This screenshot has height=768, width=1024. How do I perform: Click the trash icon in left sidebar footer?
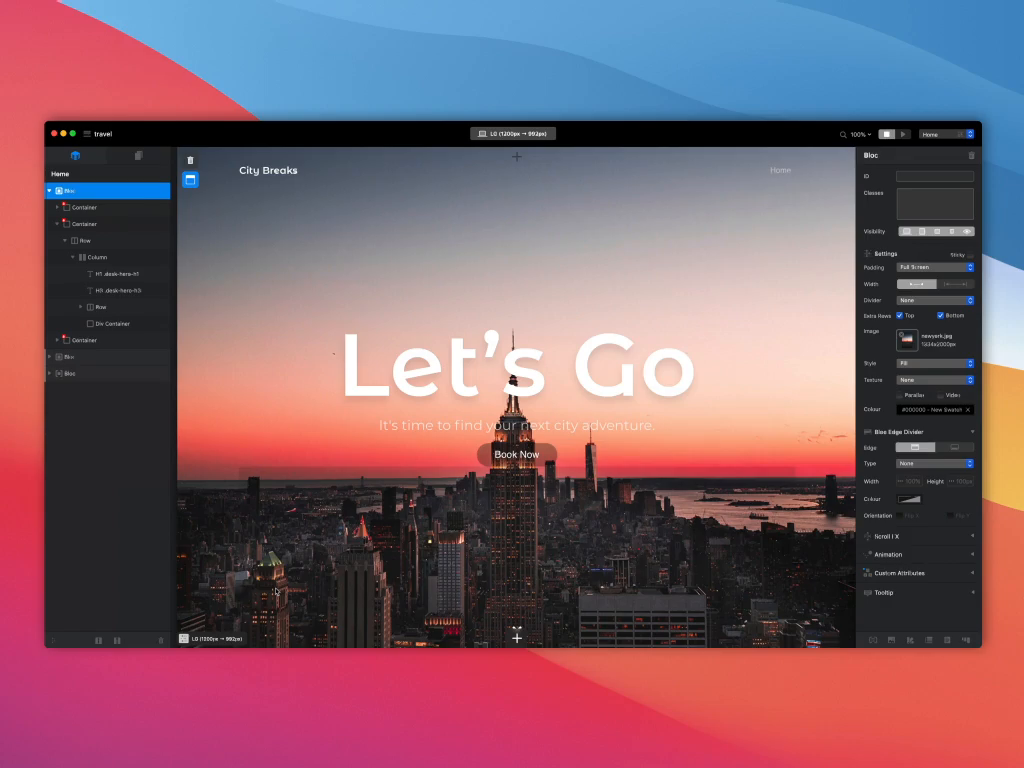[x=161, y=641]
